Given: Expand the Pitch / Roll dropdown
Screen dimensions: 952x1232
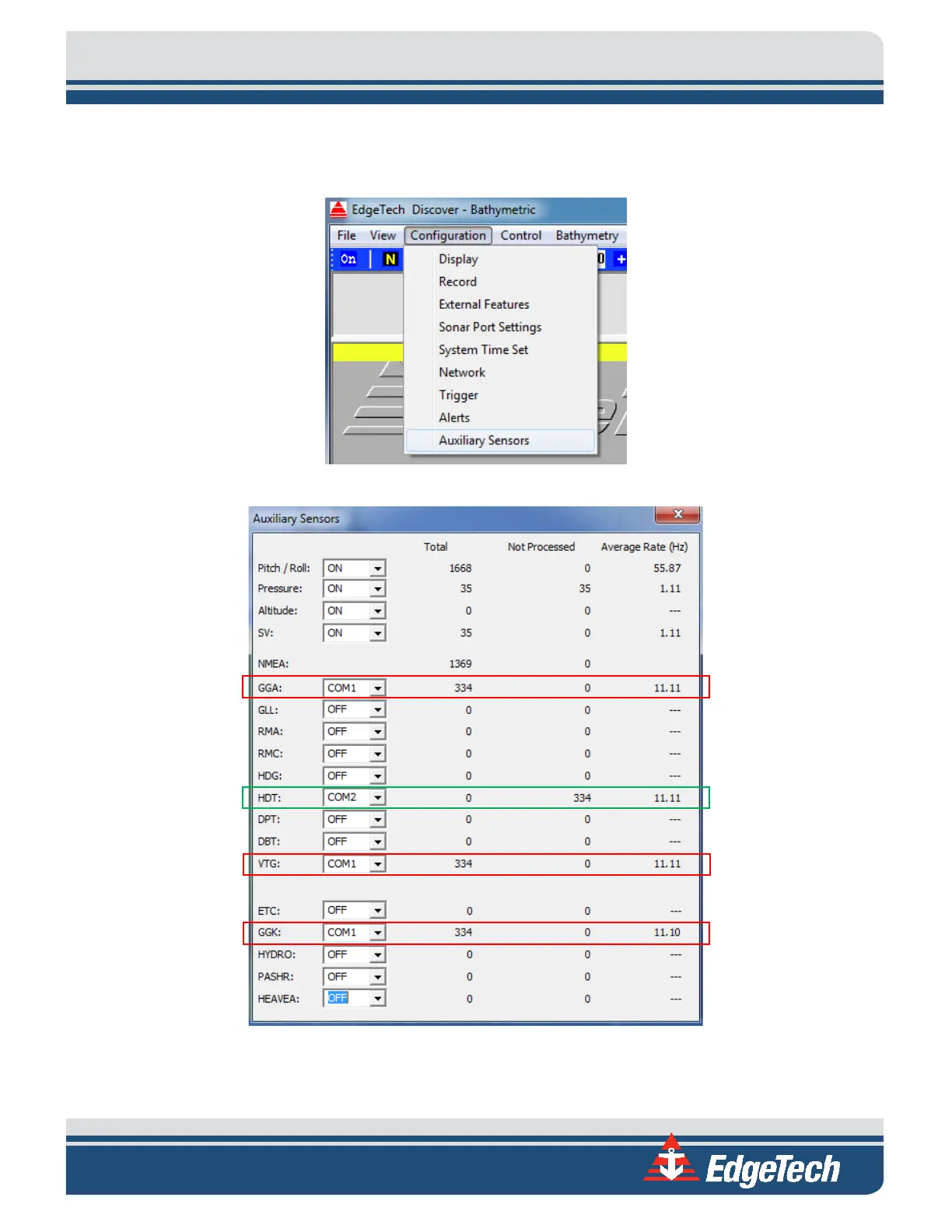Looking at the screenshot, I should 377,569.
